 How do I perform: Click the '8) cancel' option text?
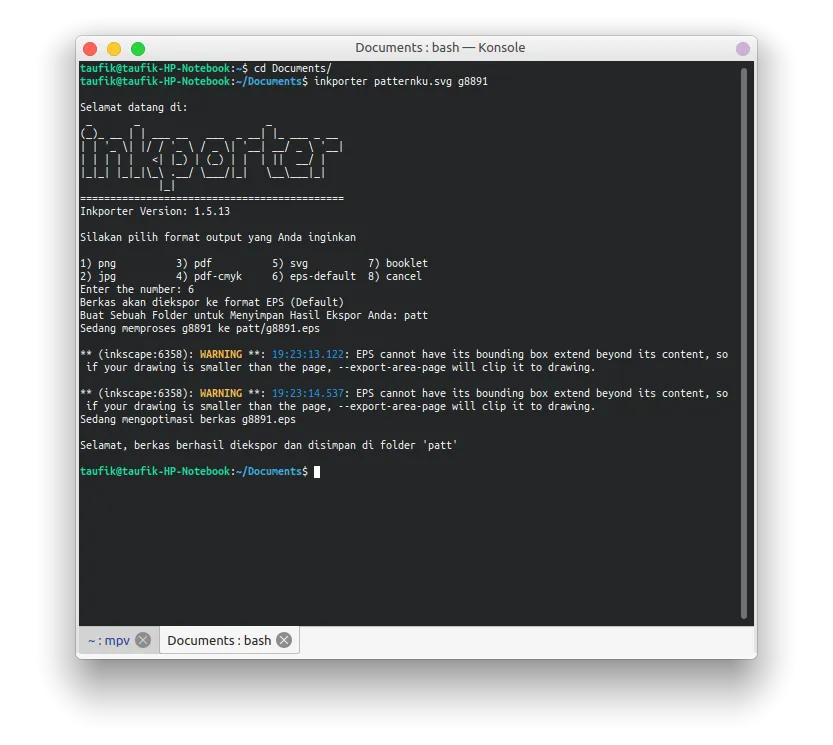click(x=395, y=276)
